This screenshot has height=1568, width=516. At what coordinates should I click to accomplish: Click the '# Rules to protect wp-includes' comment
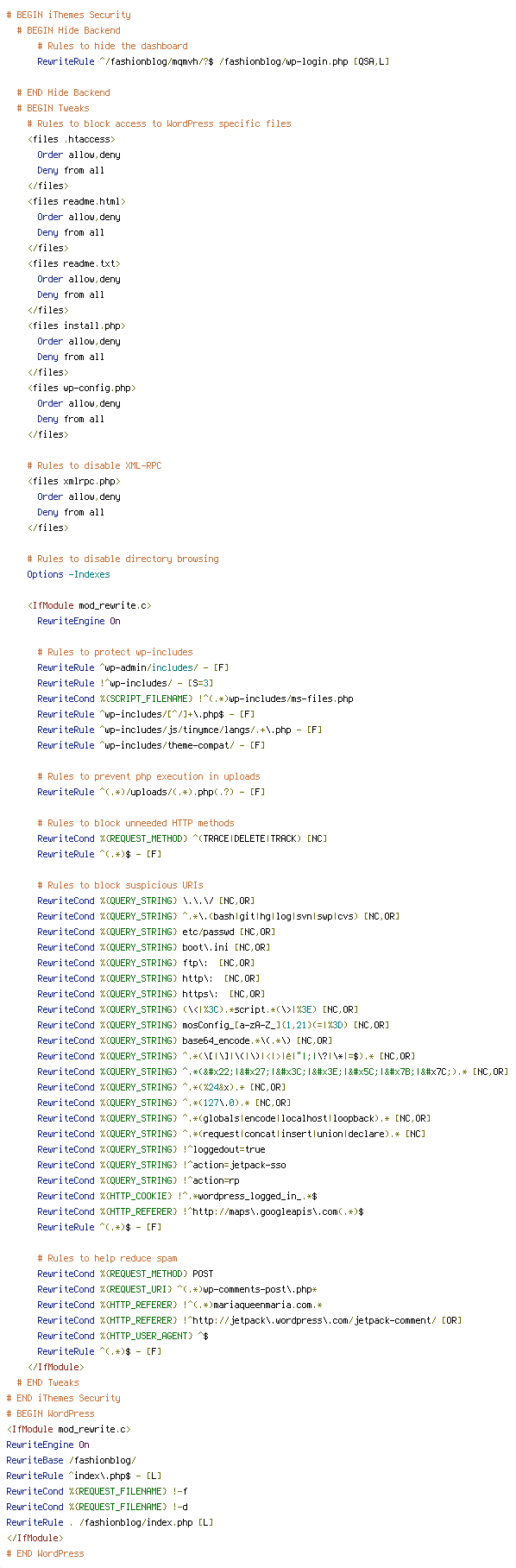115,652
